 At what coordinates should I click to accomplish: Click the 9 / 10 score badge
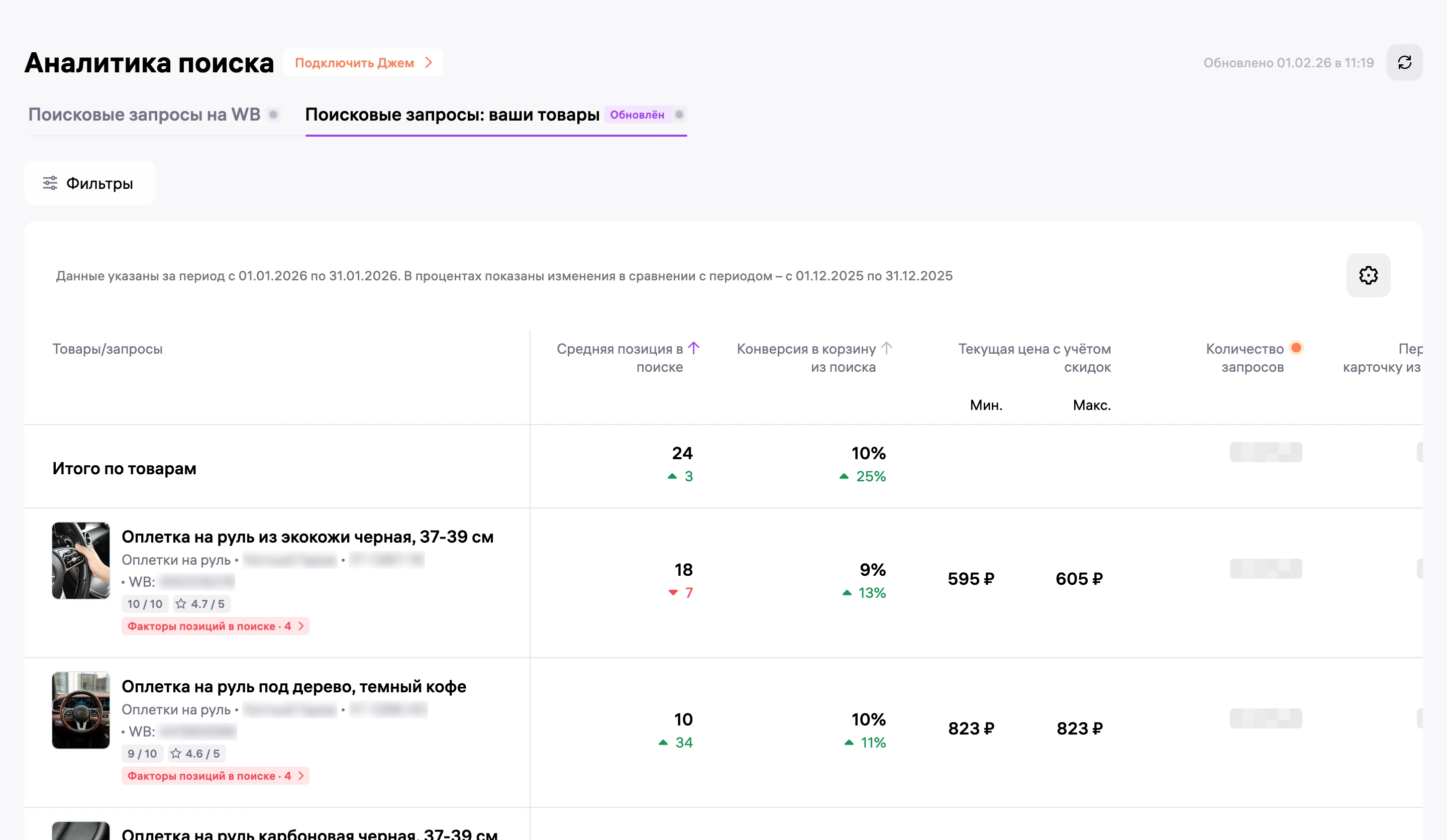pos(142,754)
